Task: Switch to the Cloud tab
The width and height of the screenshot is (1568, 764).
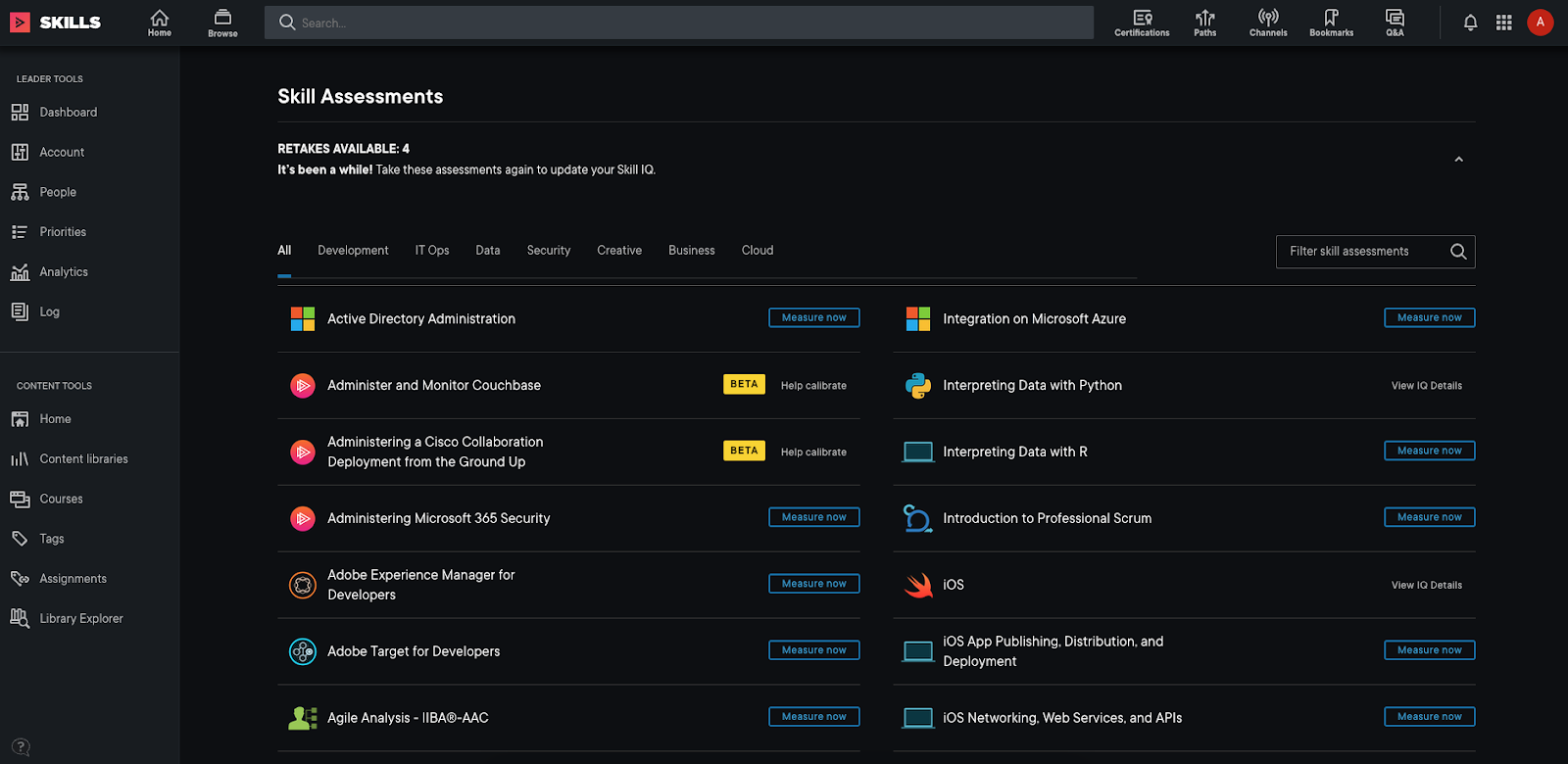Action: (x=758, y=251)
